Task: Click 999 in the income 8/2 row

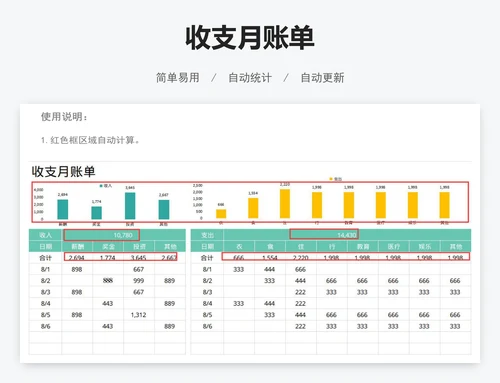Action: coord(139,280)
